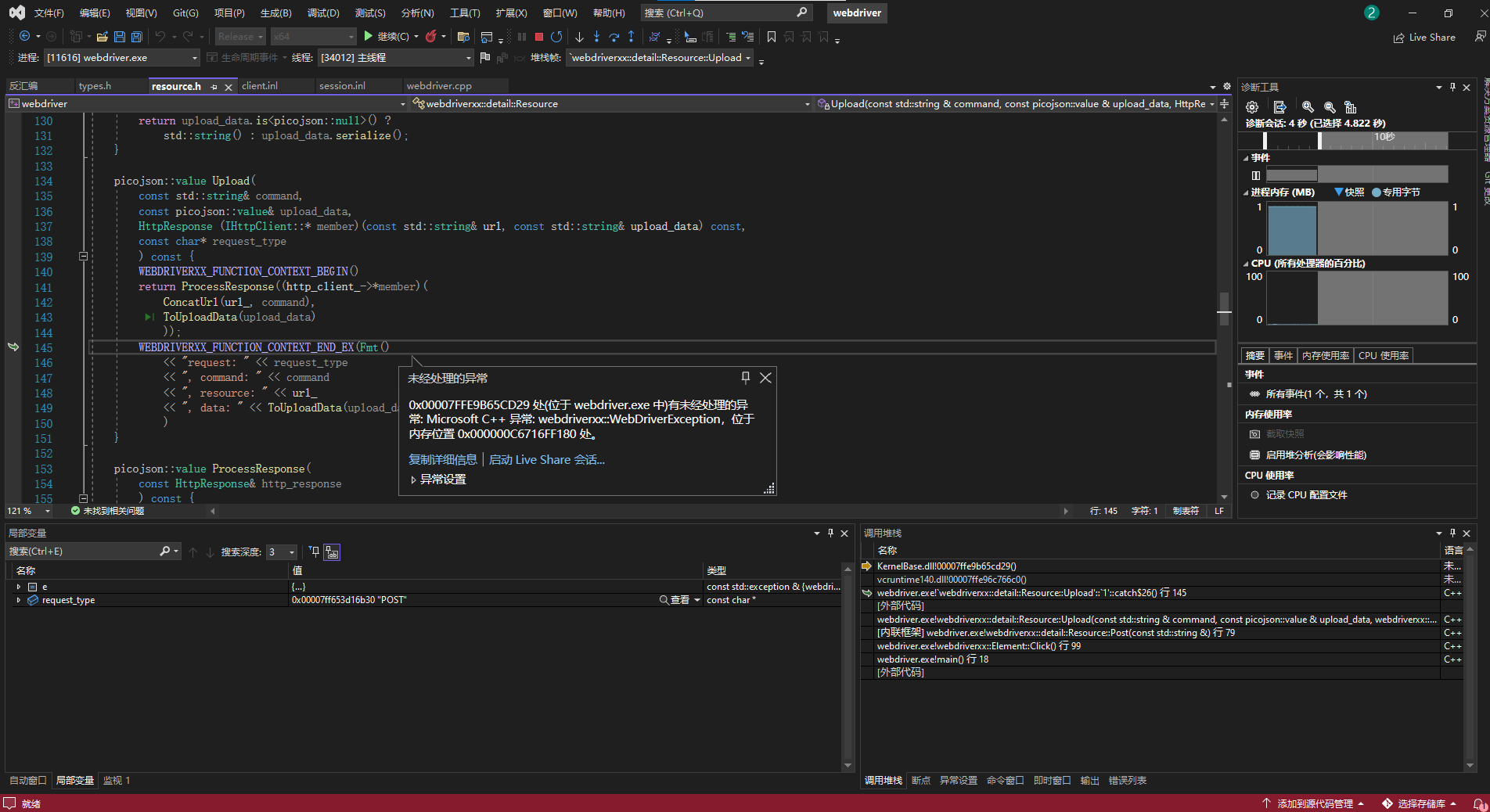This screenshot has width=1490, height=812.
Task: Click the Step Over debug icon
Action: tap(614, 37)
